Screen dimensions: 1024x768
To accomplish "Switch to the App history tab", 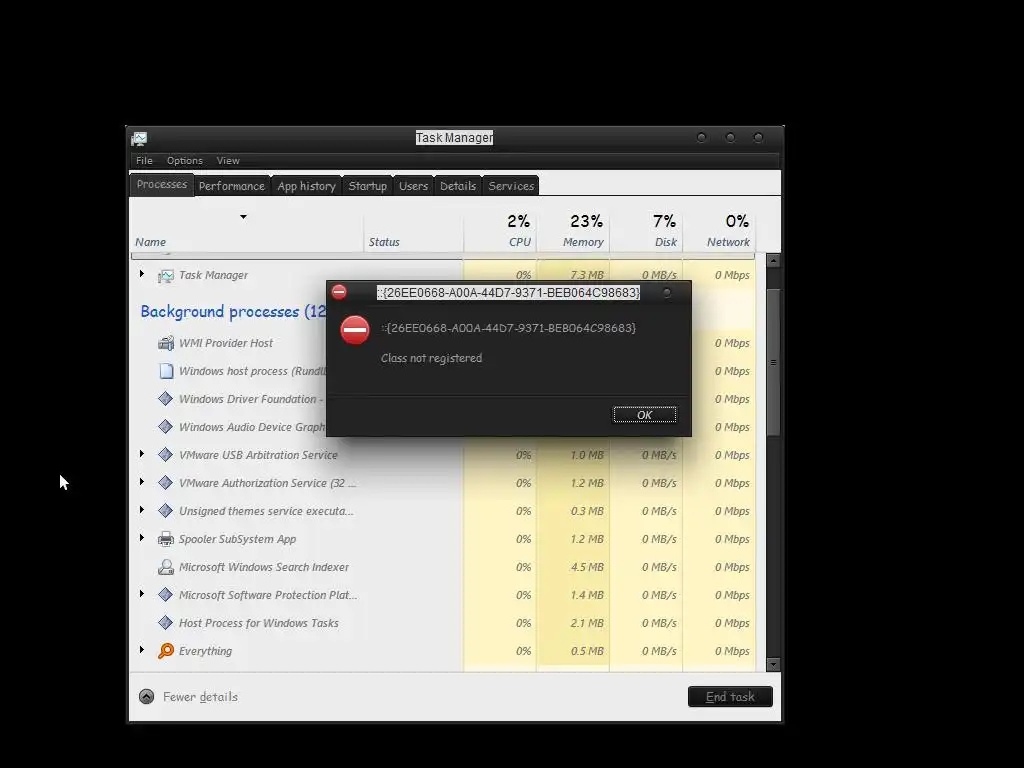I will [306, 186].
